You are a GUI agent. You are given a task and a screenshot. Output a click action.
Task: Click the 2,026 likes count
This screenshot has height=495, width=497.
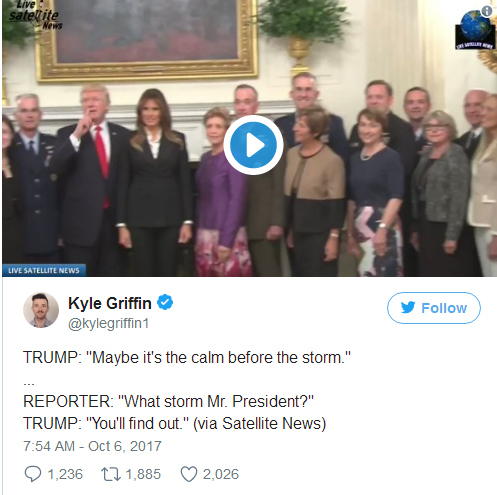coord(221,474)
